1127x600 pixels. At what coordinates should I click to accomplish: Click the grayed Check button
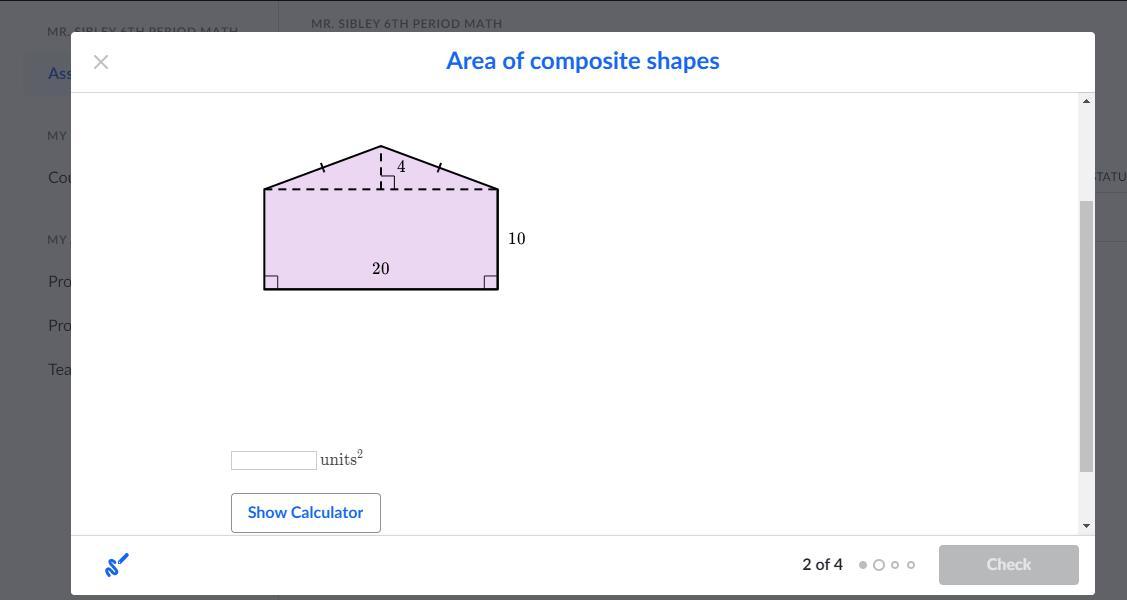point(1008,565)
